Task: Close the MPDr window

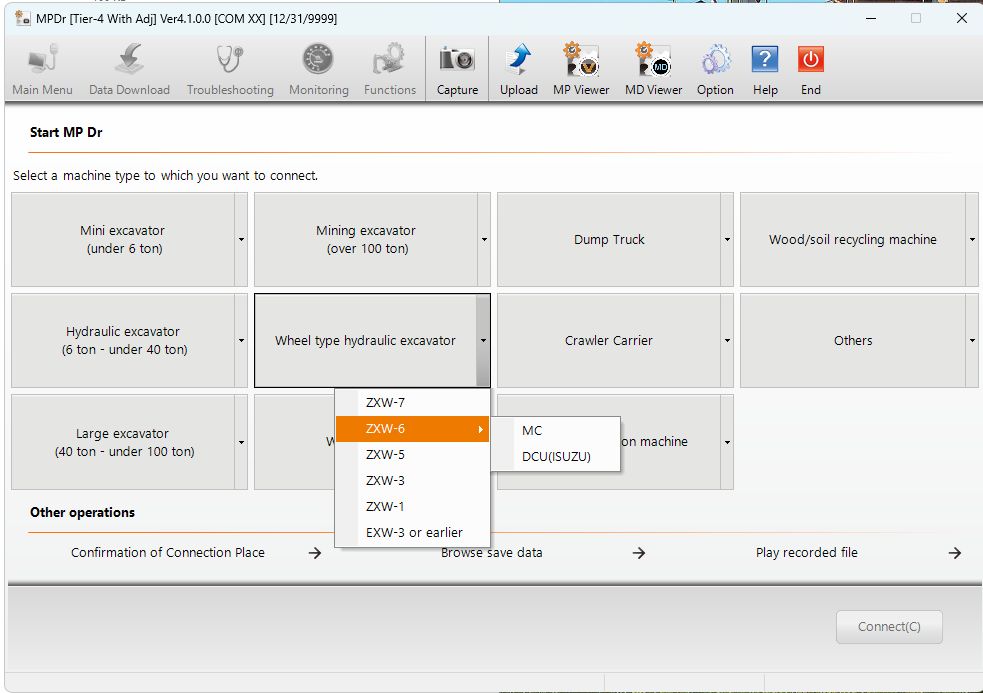Action: pos(961,18)
